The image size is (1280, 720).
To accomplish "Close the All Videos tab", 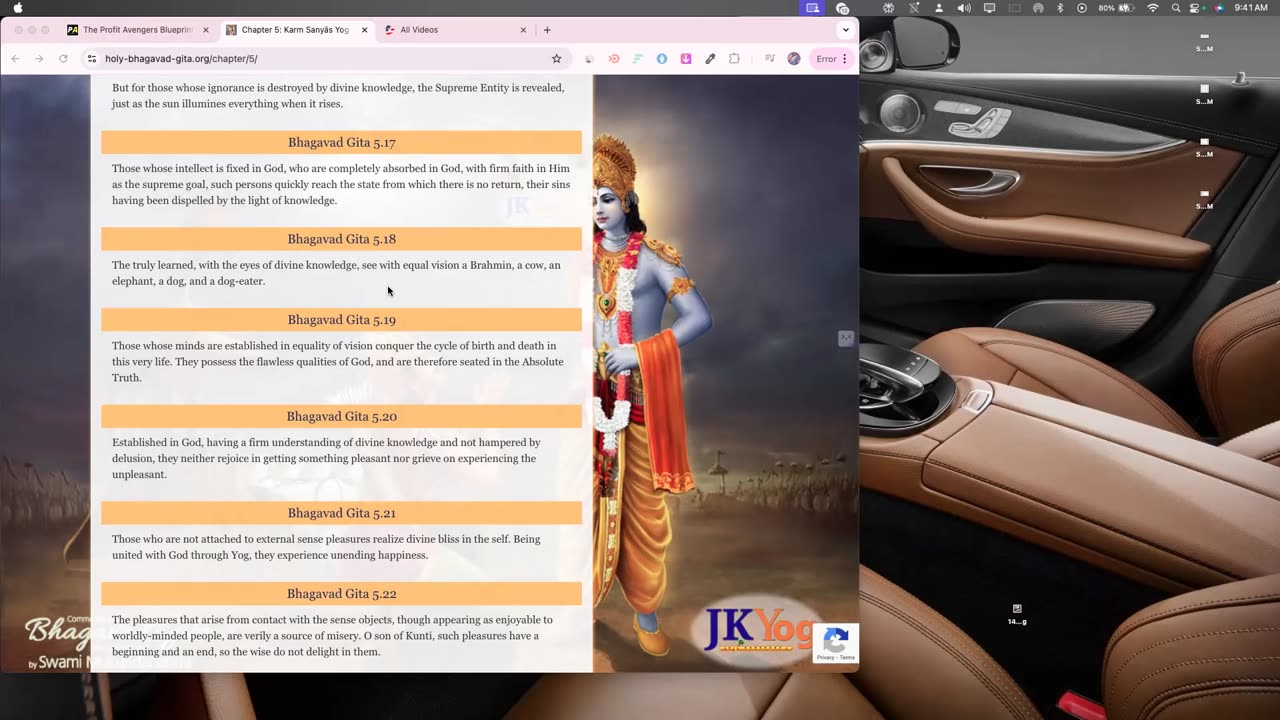I will pyautogui.click(x=523, y=30).
